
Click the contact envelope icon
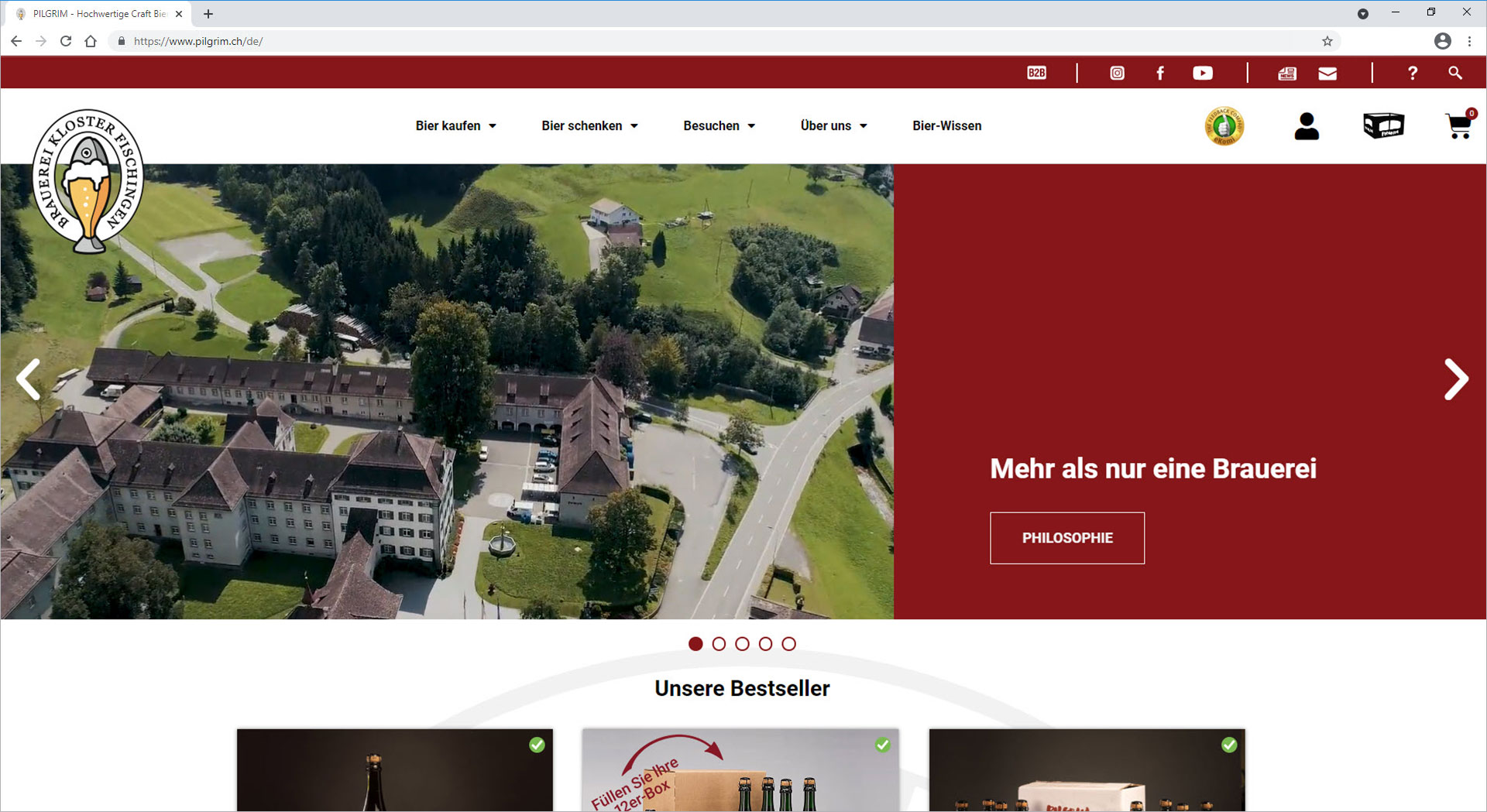[1327, 73]
